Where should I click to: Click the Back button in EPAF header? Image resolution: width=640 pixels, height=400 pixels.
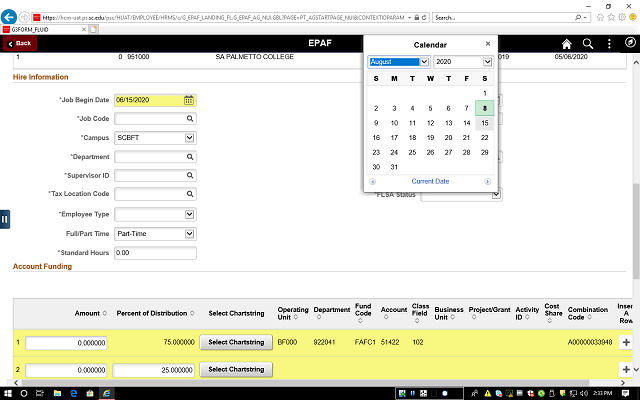[x=20, y=43]
